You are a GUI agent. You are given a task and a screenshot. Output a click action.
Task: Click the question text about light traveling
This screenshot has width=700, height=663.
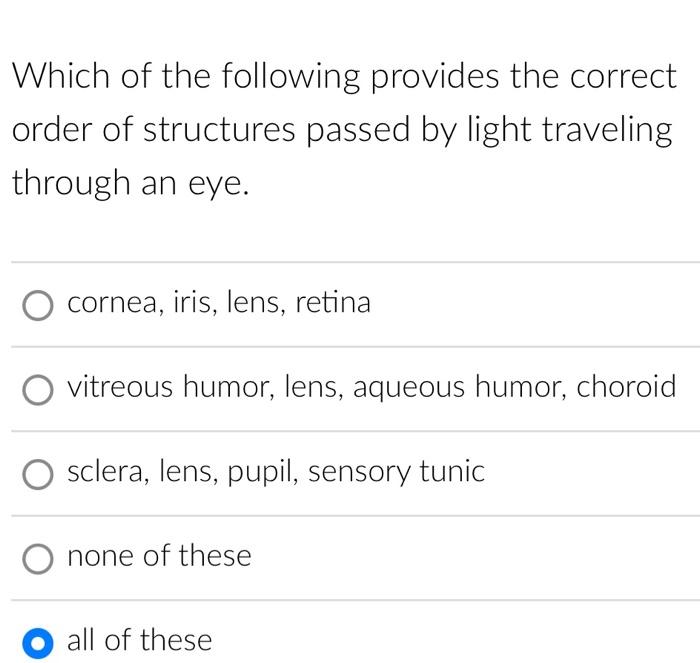click(x=344, y=129)
